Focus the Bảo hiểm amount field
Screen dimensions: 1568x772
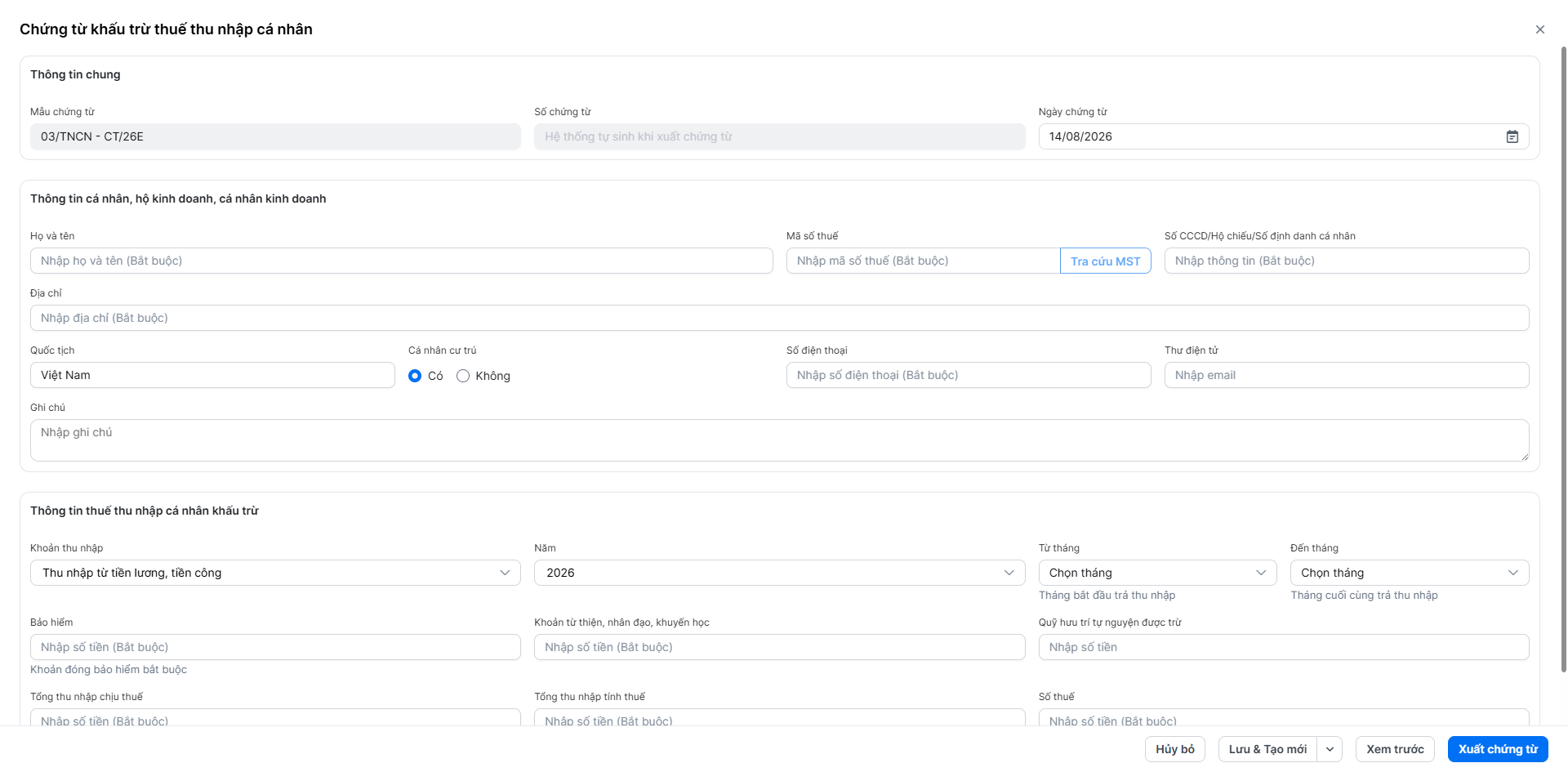[x=275, y=647]
